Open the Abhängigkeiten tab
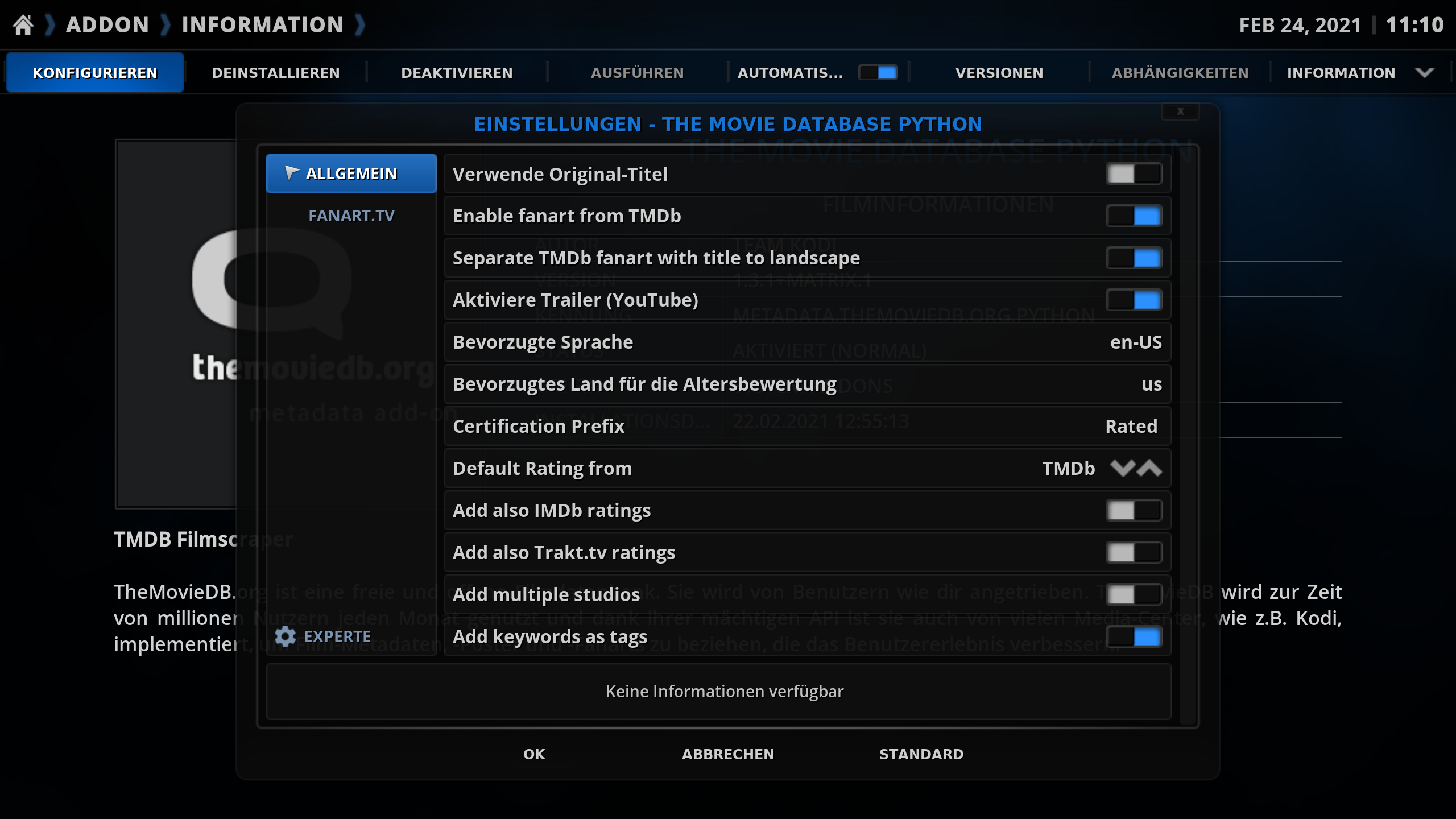Screen dimensions: 1456x819 1180,73
